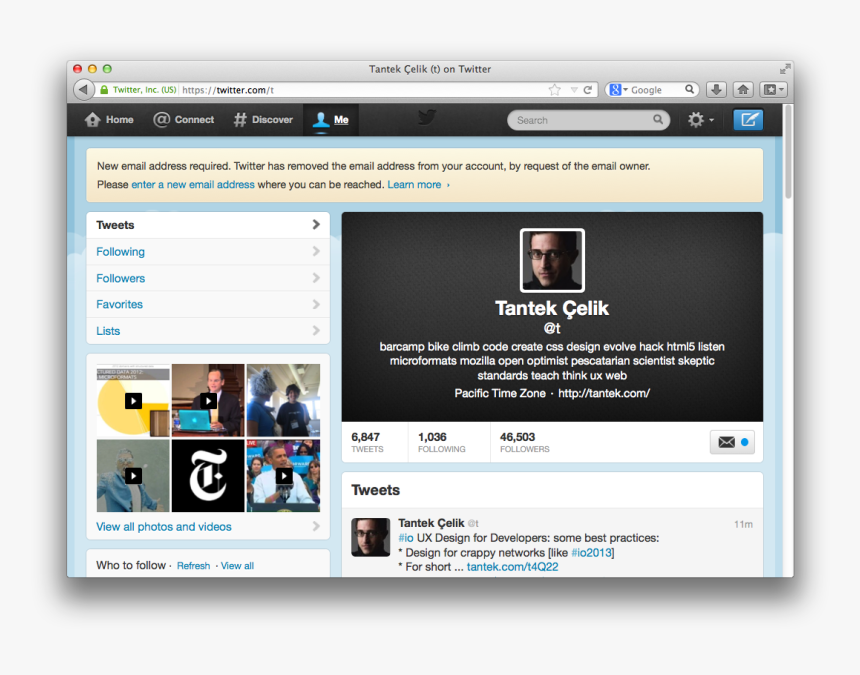Open the tantek.com/t4Q22 link

[512, 567]
